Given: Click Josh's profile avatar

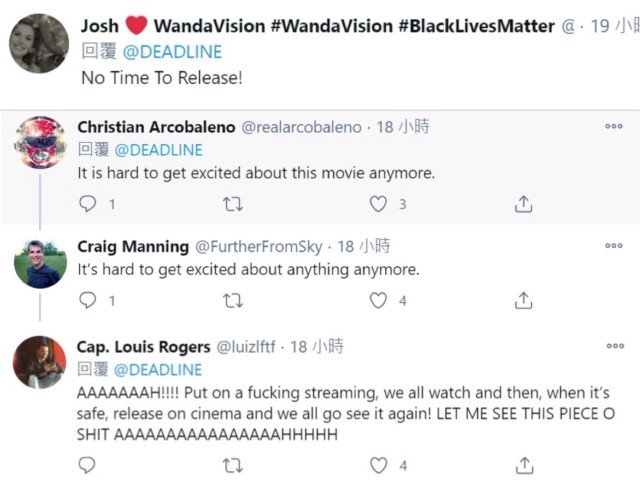Looking at the screenshot, I should 39,43.
